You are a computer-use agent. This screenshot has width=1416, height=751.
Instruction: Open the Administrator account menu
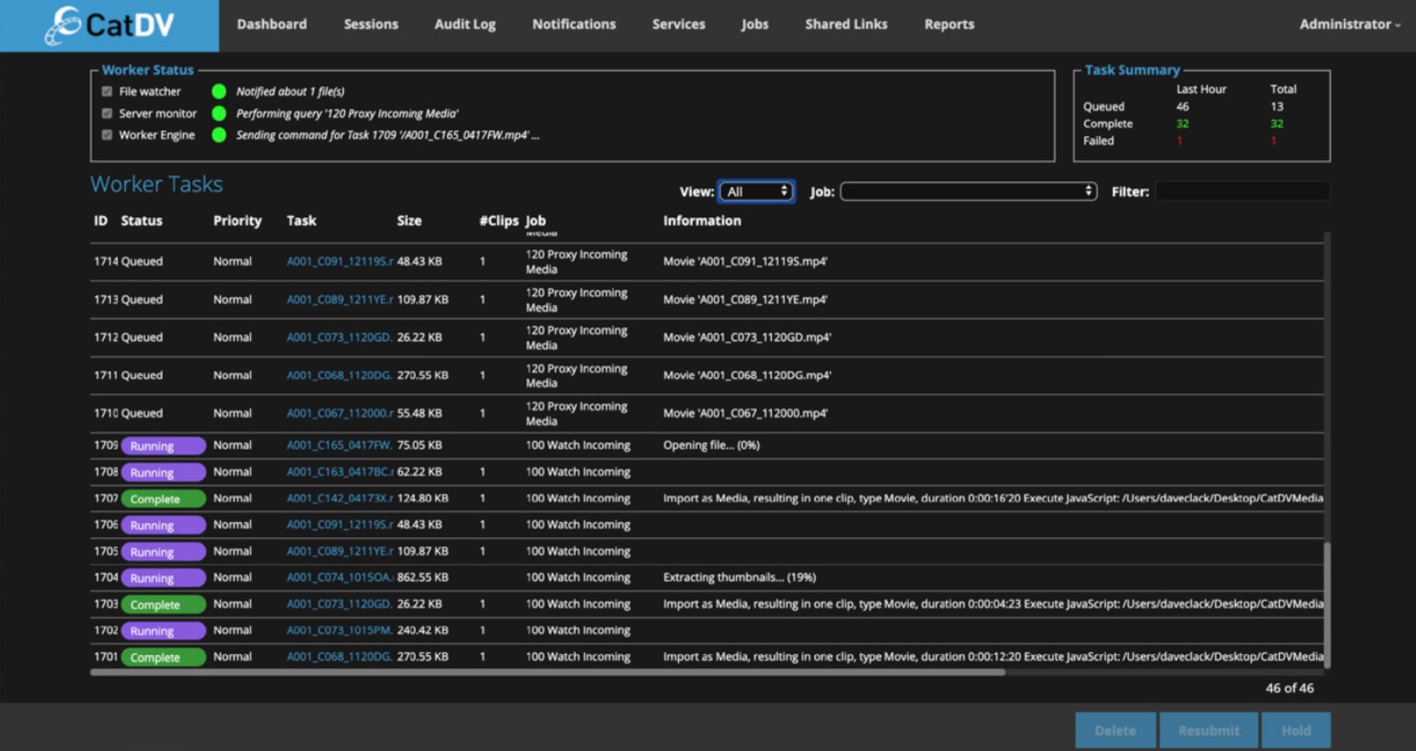point(1349,25)
